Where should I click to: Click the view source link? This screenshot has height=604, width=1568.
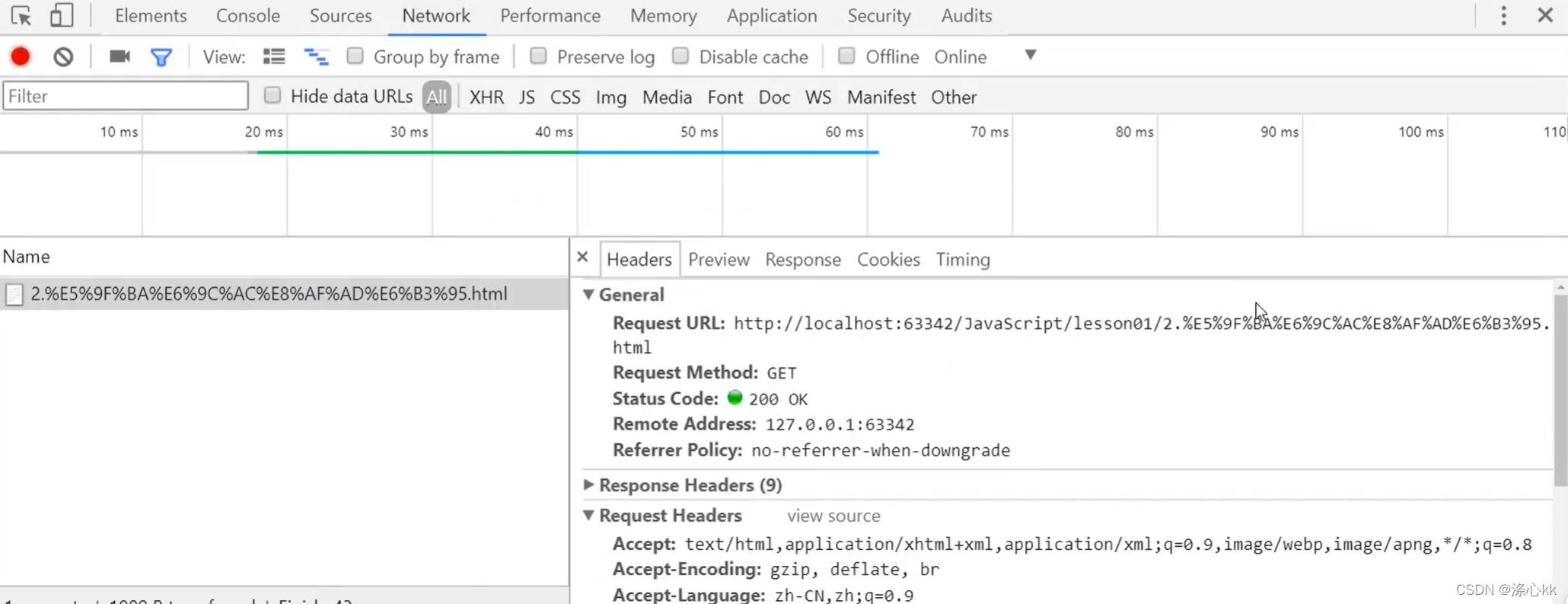[x=833, y=516]
